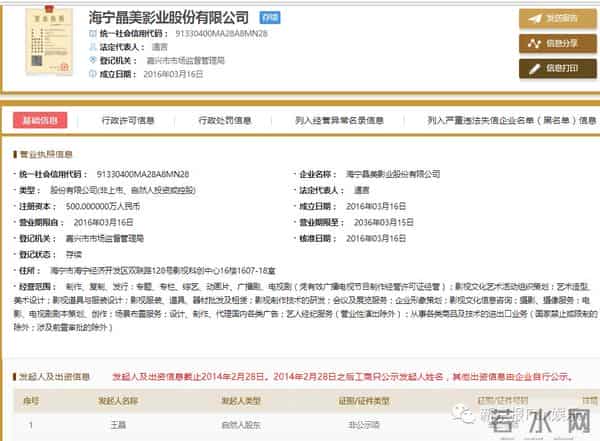Click the info icon beside 成立日期
The image size is (600, 441).
pos(92,74)
